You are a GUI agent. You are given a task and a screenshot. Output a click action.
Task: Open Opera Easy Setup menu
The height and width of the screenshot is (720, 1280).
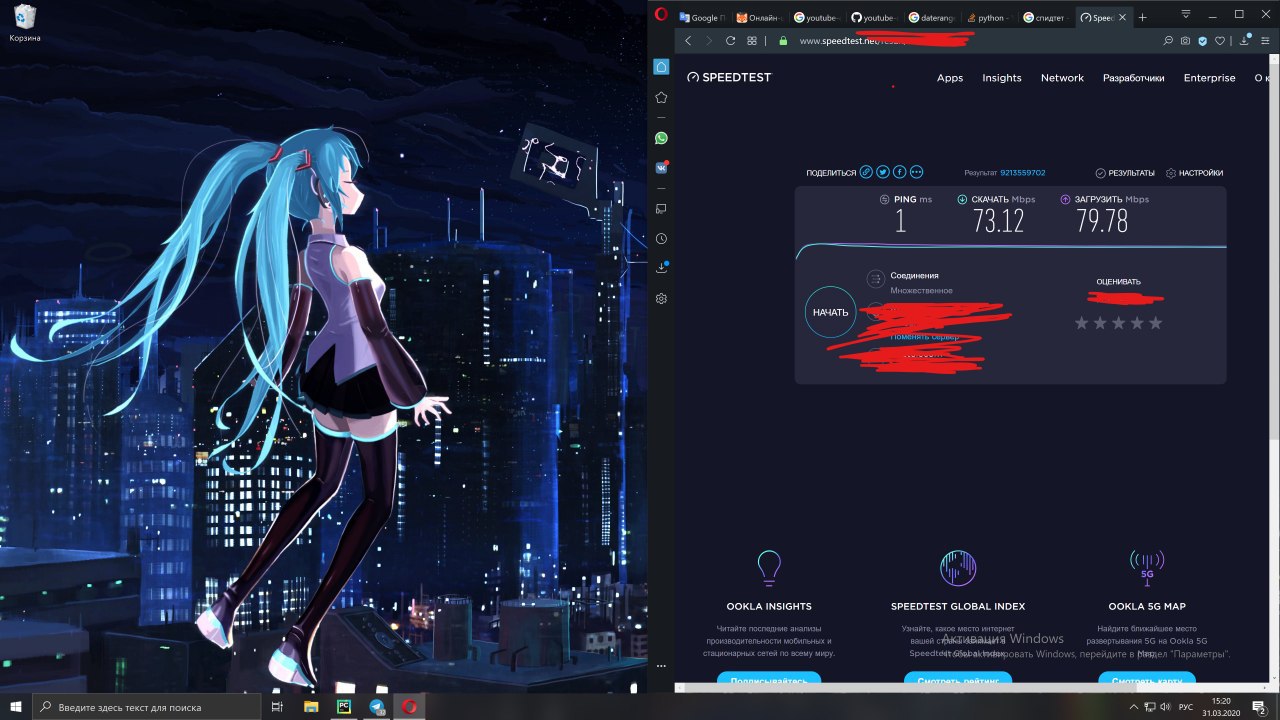[1267, 41]
